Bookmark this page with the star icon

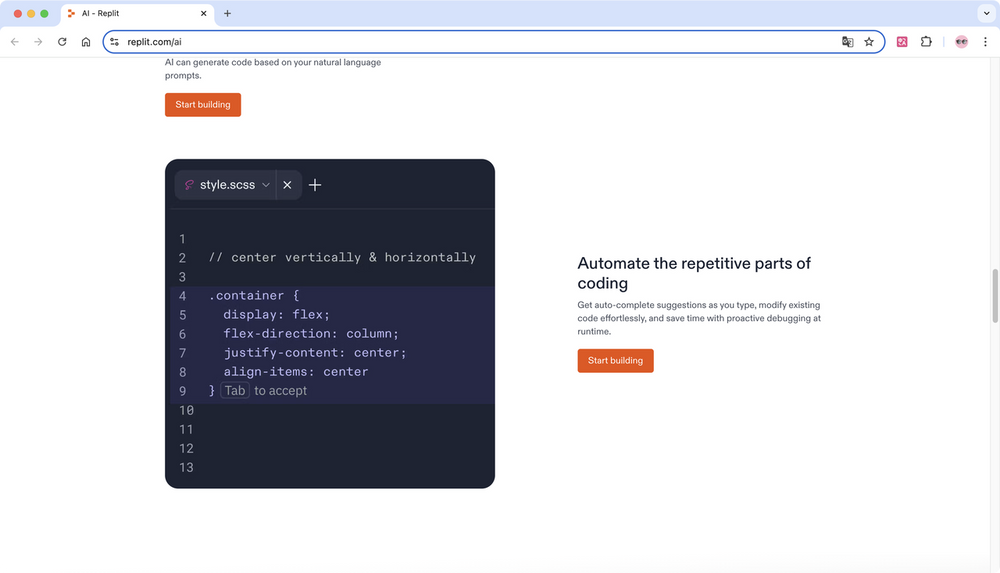pos(869,42)
